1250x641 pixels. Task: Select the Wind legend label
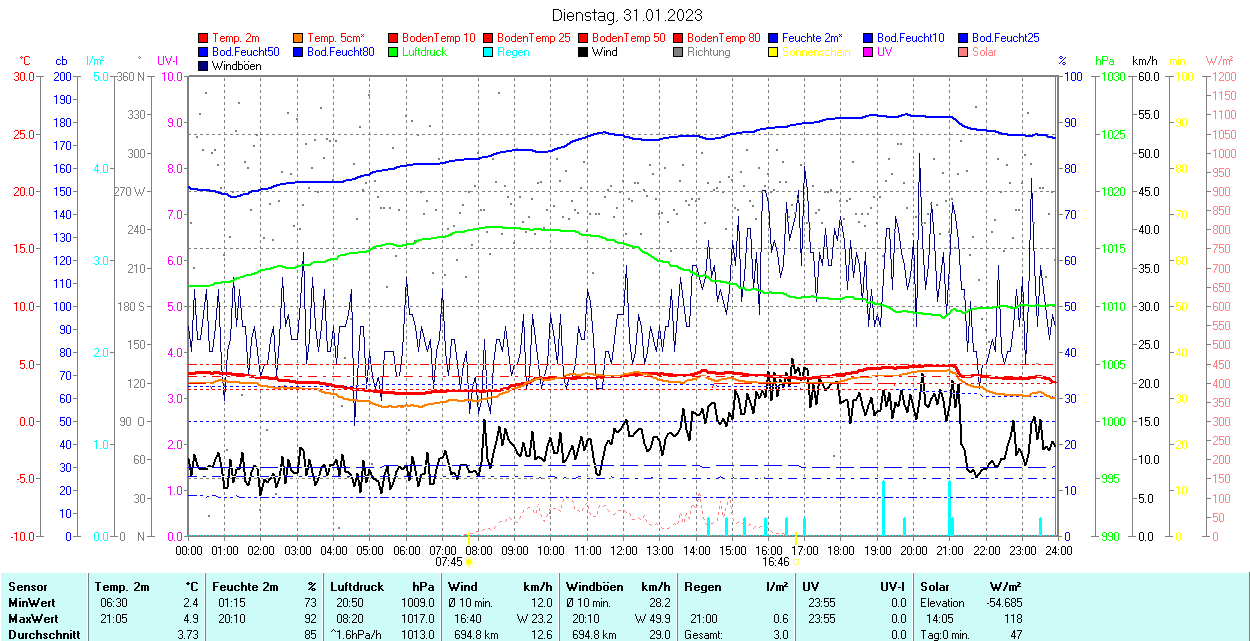(x=604, y=52)
